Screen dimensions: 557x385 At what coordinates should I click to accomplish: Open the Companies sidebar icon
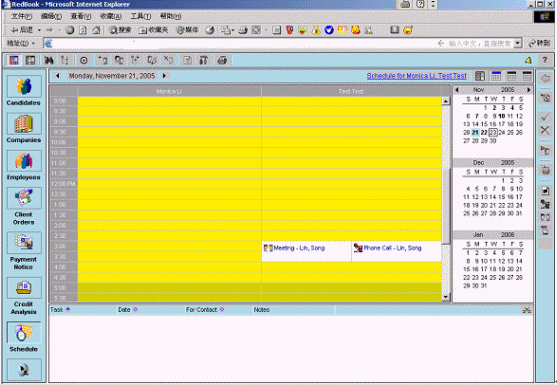tap(24, 124)
